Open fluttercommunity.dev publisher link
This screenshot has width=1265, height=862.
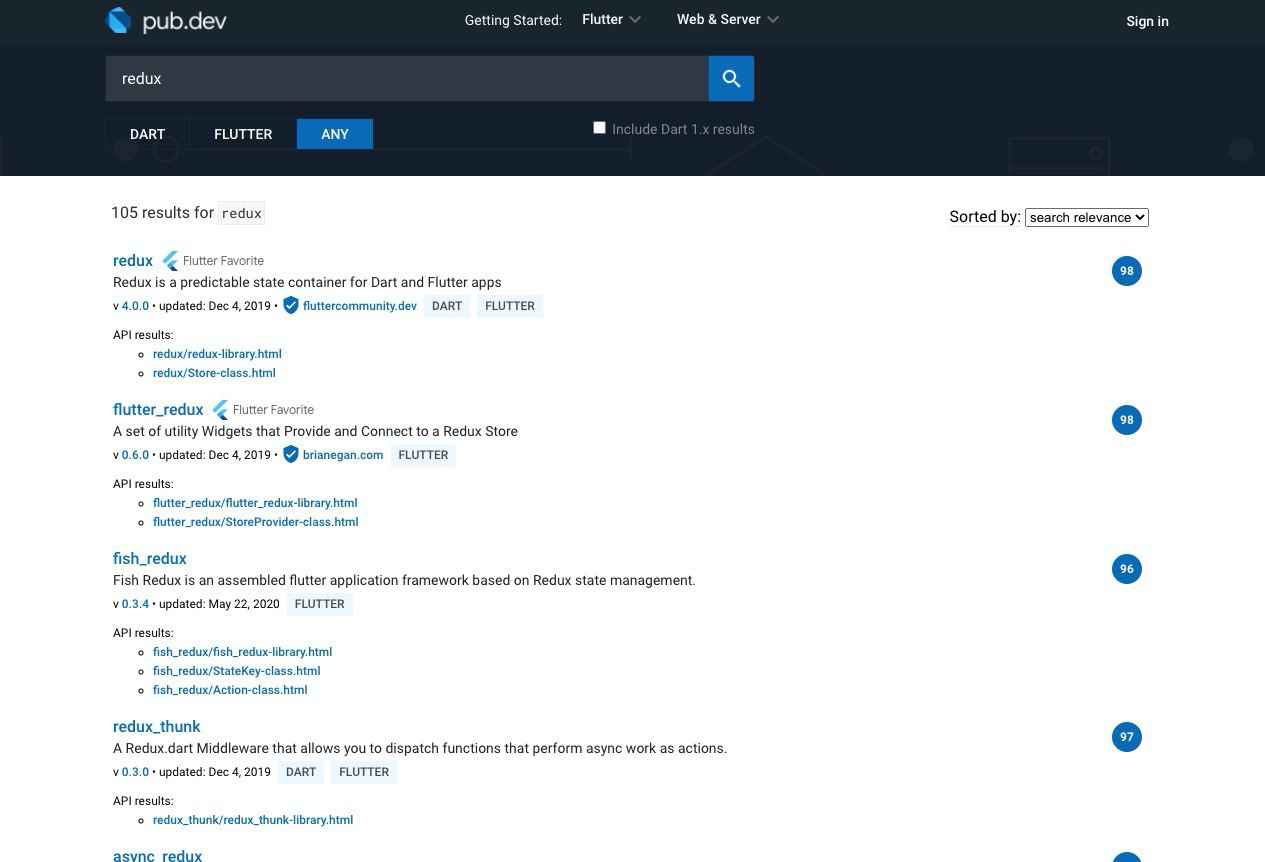[360, 306]
